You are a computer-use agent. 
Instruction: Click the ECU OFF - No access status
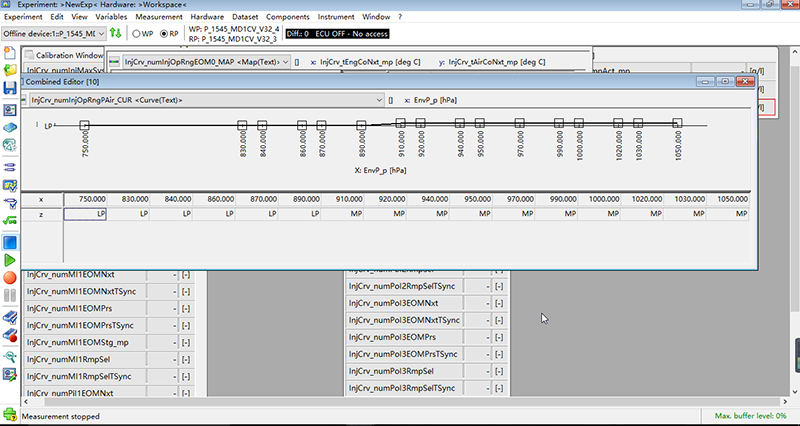(352, 34)
